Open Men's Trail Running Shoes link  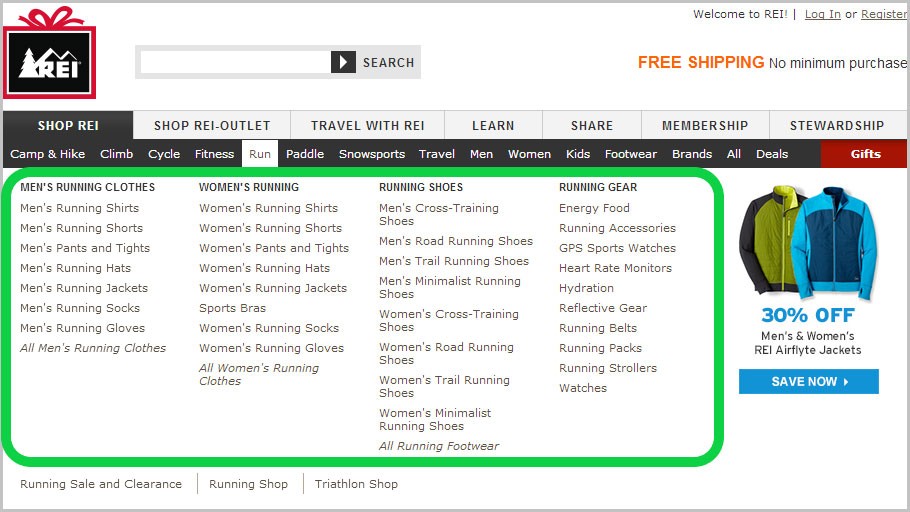click(454, 261)
